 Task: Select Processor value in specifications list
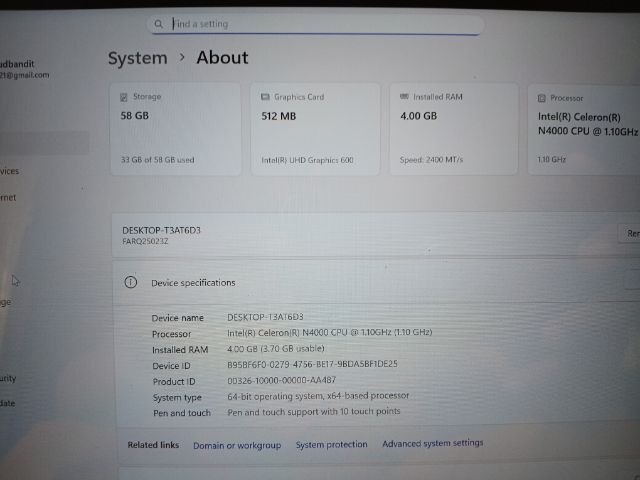(329, 333)
